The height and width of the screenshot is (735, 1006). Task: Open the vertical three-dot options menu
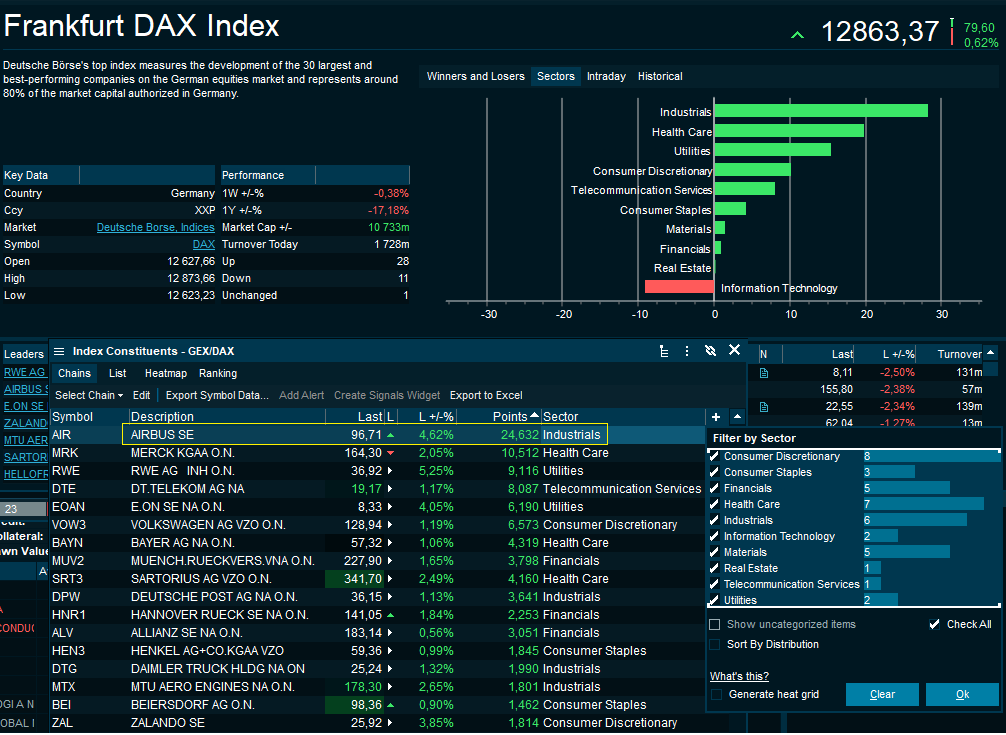(x=687, y=351)
